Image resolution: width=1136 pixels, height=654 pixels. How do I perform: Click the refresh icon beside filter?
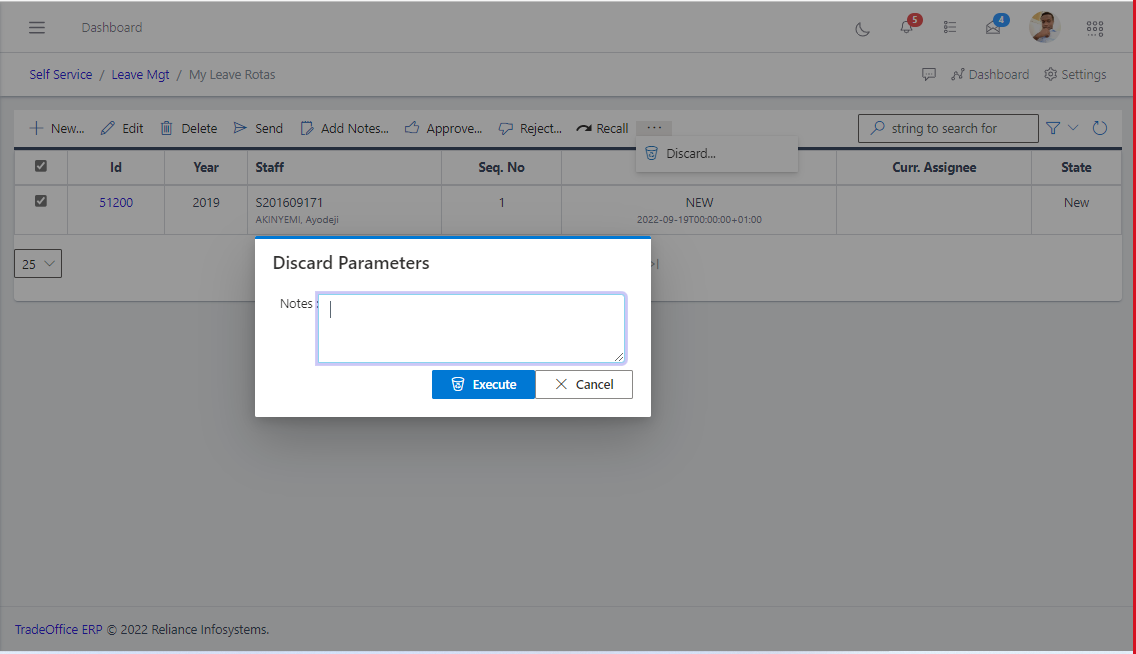coord(1100,128)
